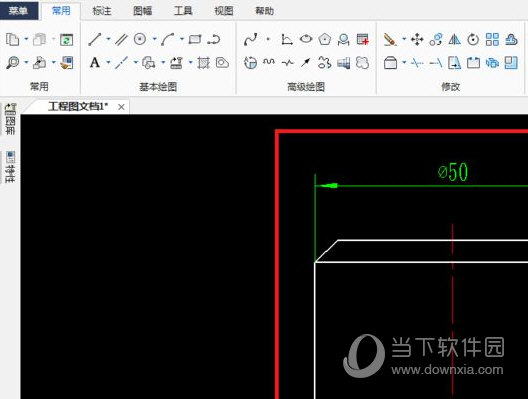Select the Rectangle drawing tool
This screenshot has width=528, height=399.
click(x=195, y=39)
